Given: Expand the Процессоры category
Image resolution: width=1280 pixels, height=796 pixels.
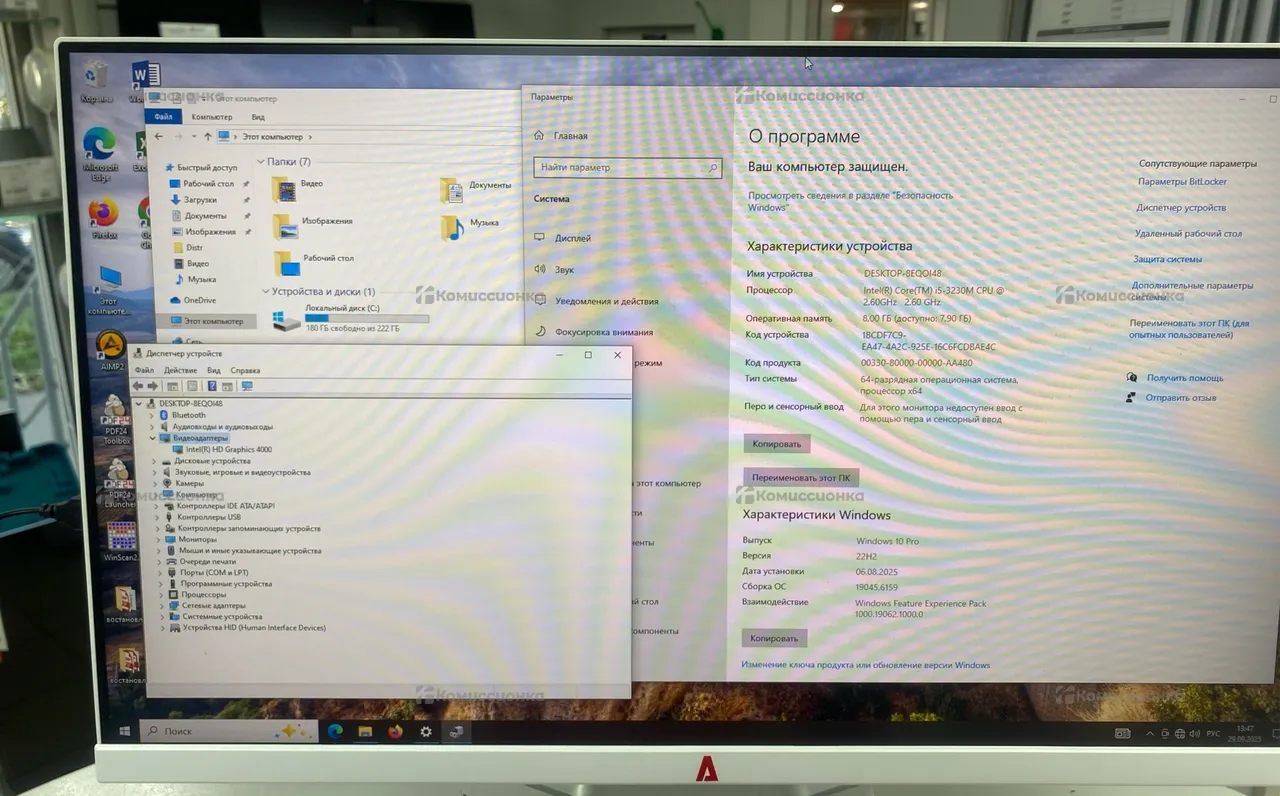Looking at the screenshot, I should pos(161,595).
